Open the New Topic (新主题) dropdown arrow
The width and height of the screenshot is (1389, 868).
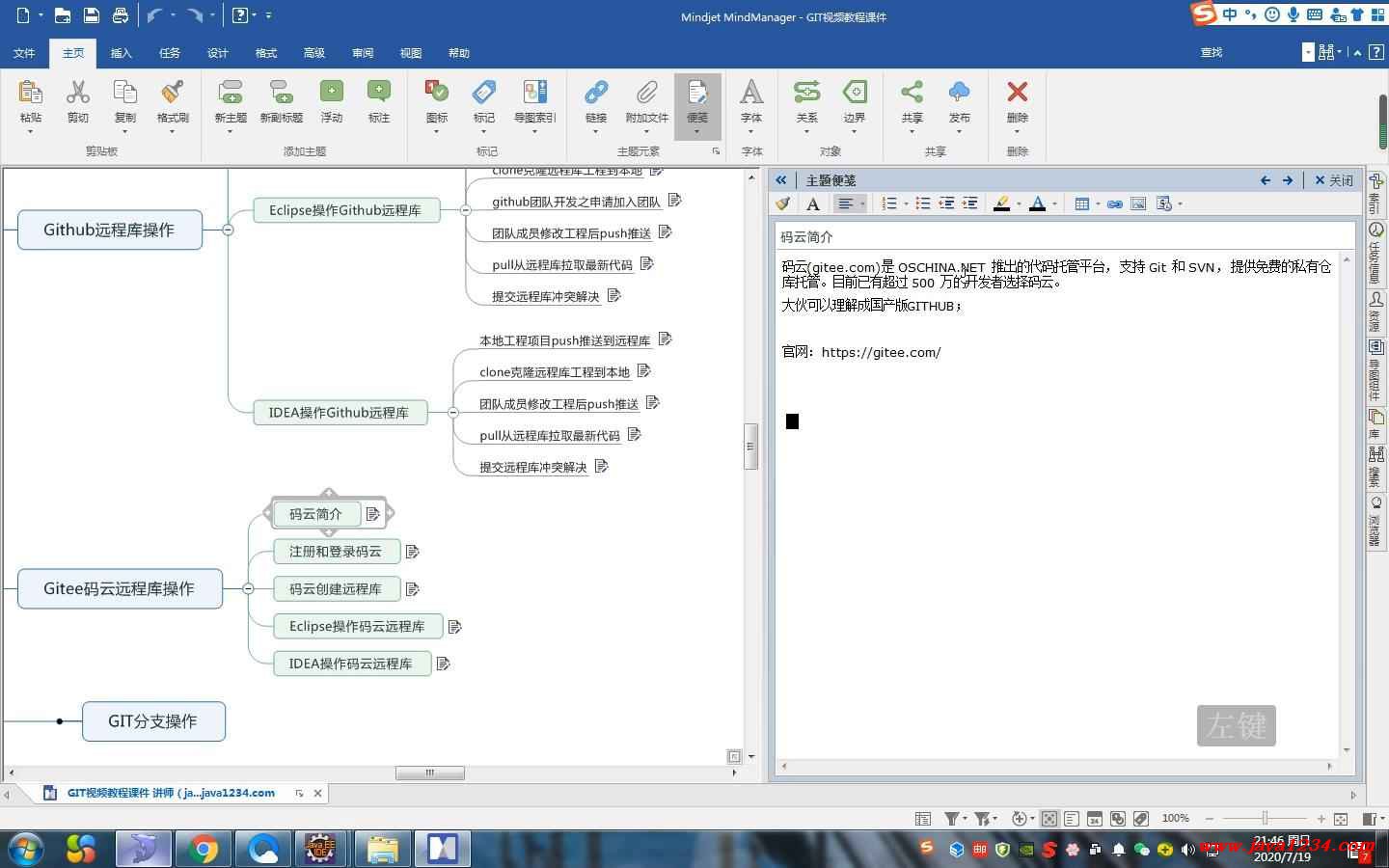click(231, 131)
